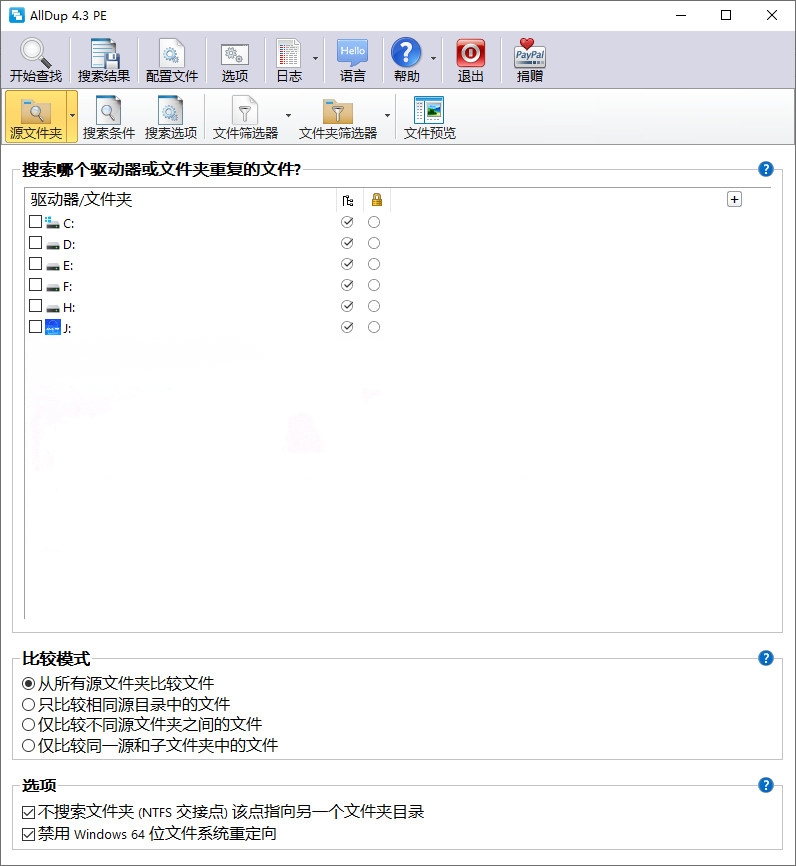
Task: Select the C: drive icon
Action: pyautogui.click(x=52, y=223)
